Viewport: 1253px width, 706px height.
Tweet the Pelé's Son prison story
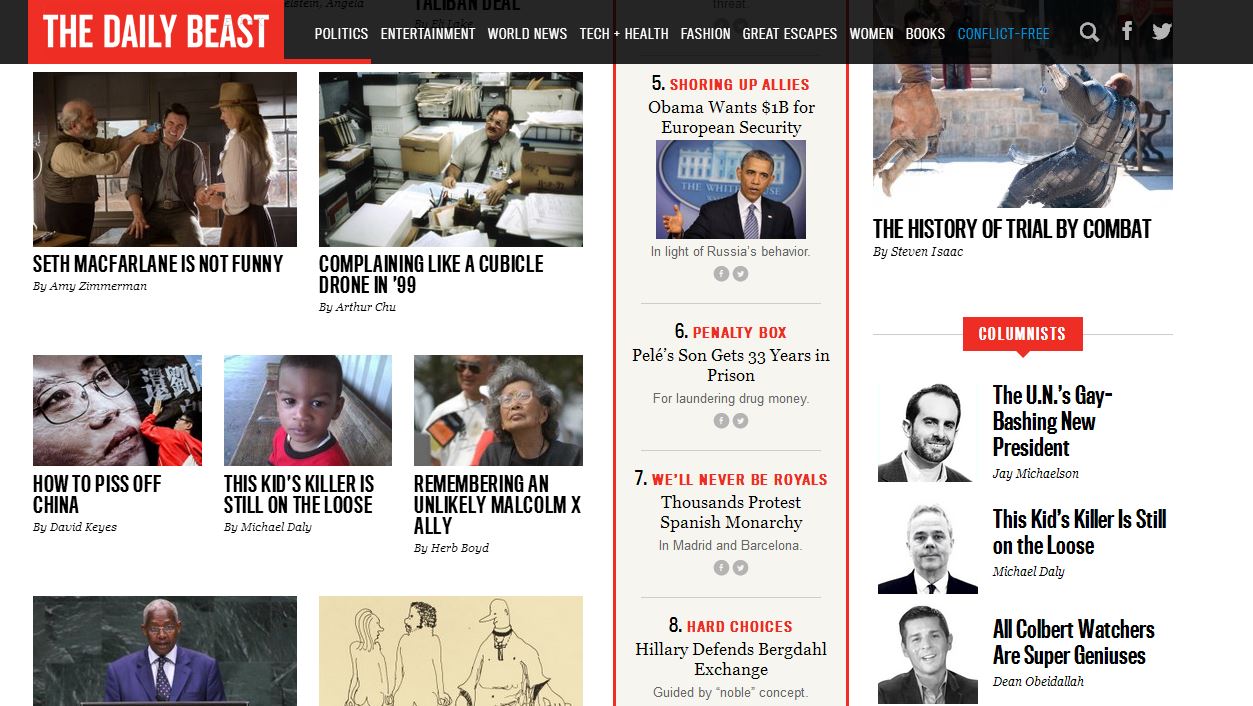tap(741, 421)
